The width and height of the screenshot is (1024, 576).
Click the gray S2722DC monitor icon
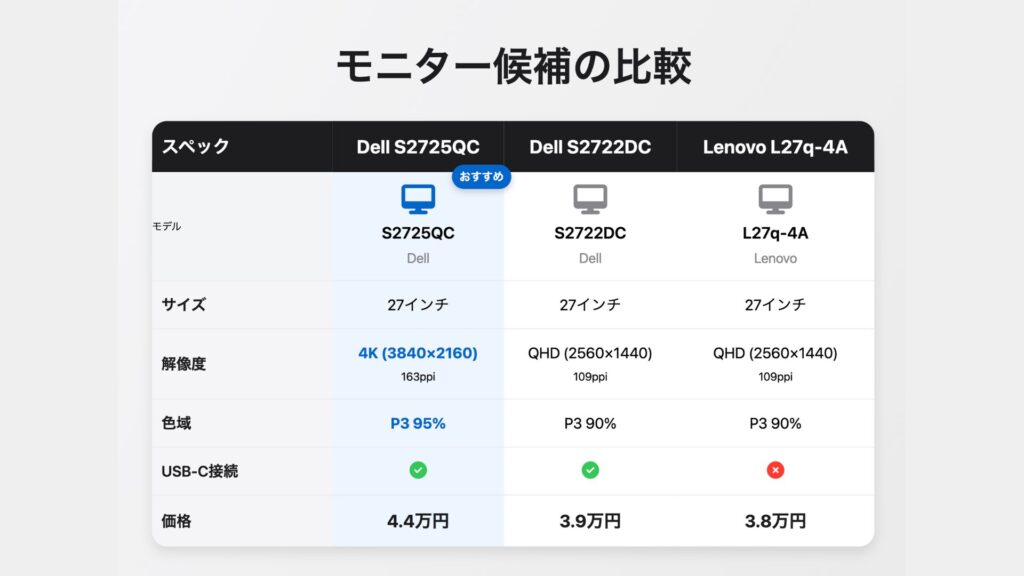point(590,199)
